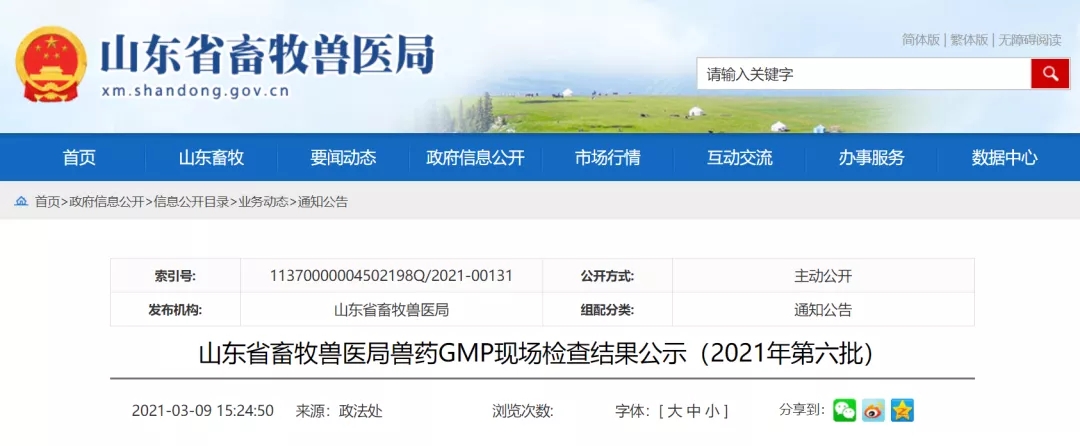The height and width of the screenshot is (446, 1080).
Task: Click the 组配分类 label cell
Action: [x=608, y=310]
